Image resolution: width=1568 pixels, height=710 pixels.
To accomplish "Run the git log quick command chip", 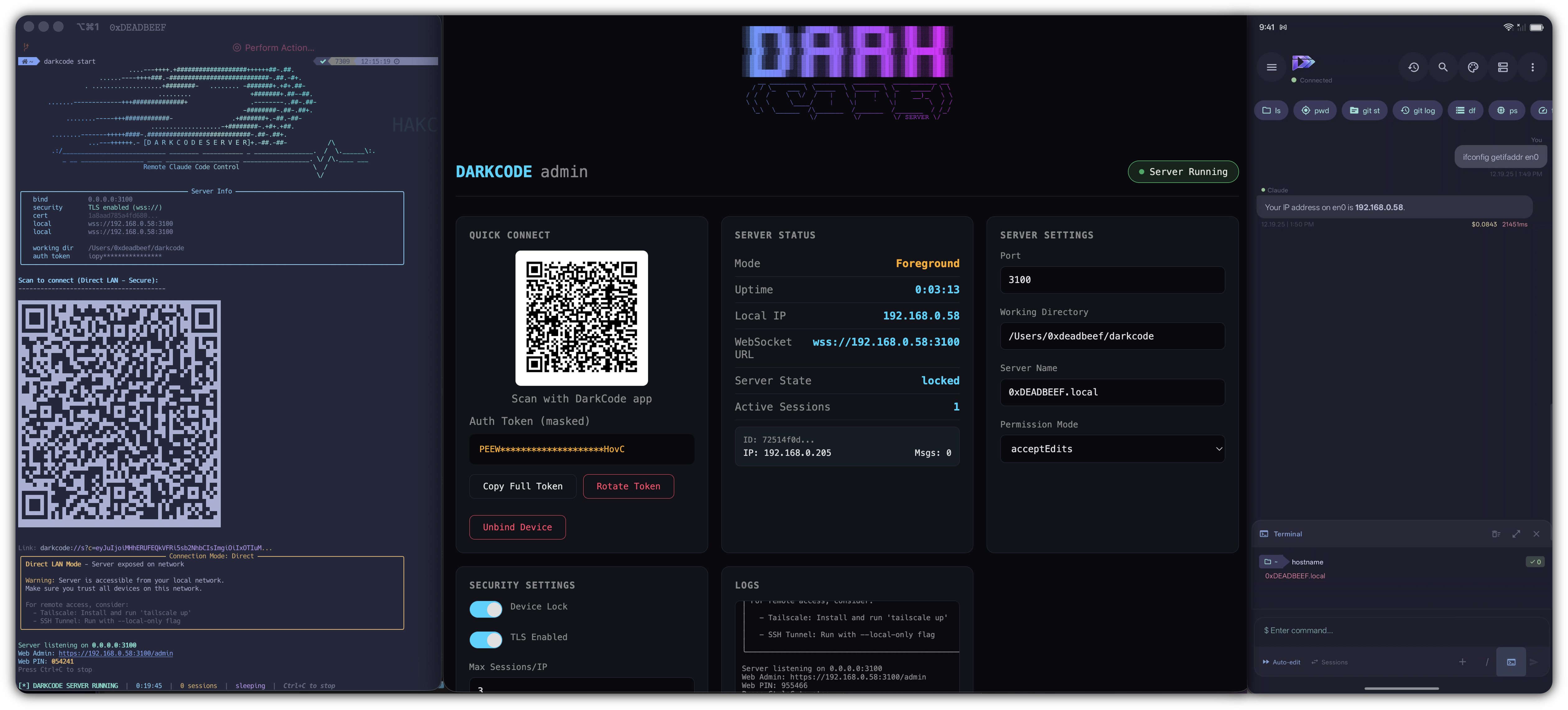I will tap(1417, 110).
